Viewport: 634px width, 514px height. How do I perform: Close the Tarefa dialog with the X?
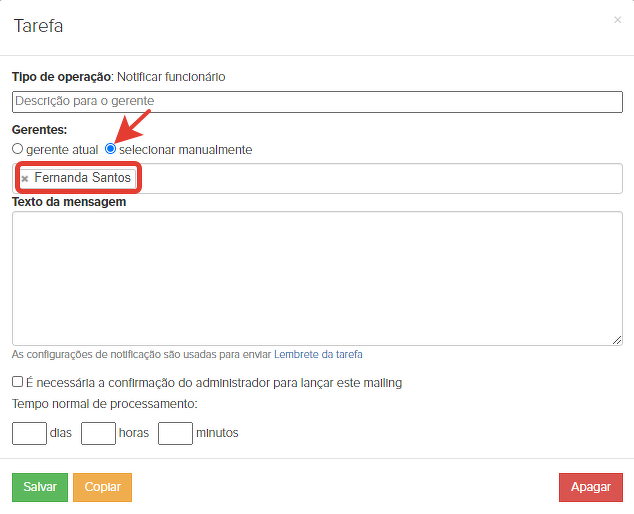tap(617, 19)
